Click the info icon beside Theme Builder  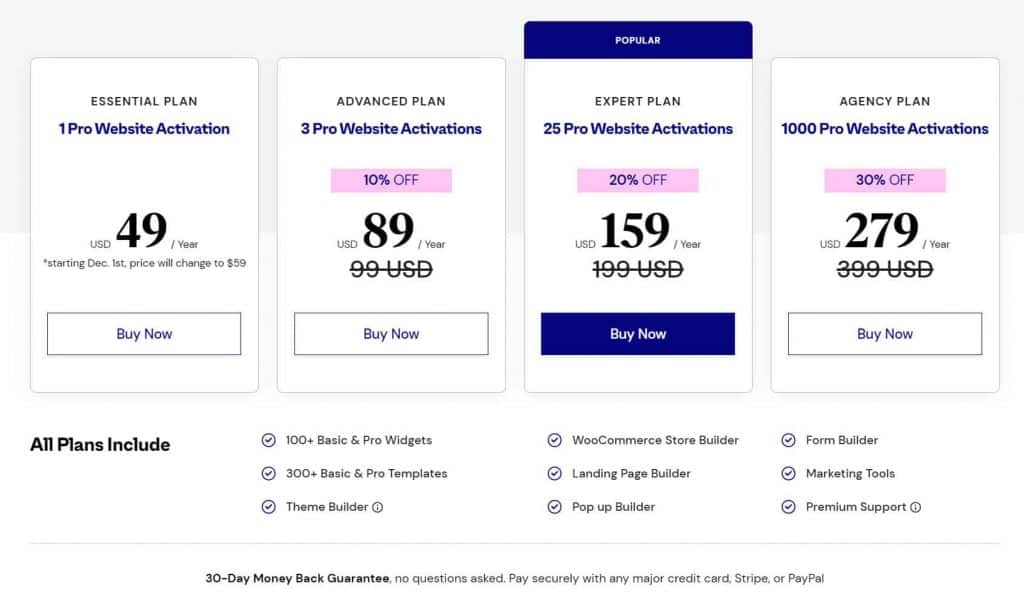click(x=378, y=507)
